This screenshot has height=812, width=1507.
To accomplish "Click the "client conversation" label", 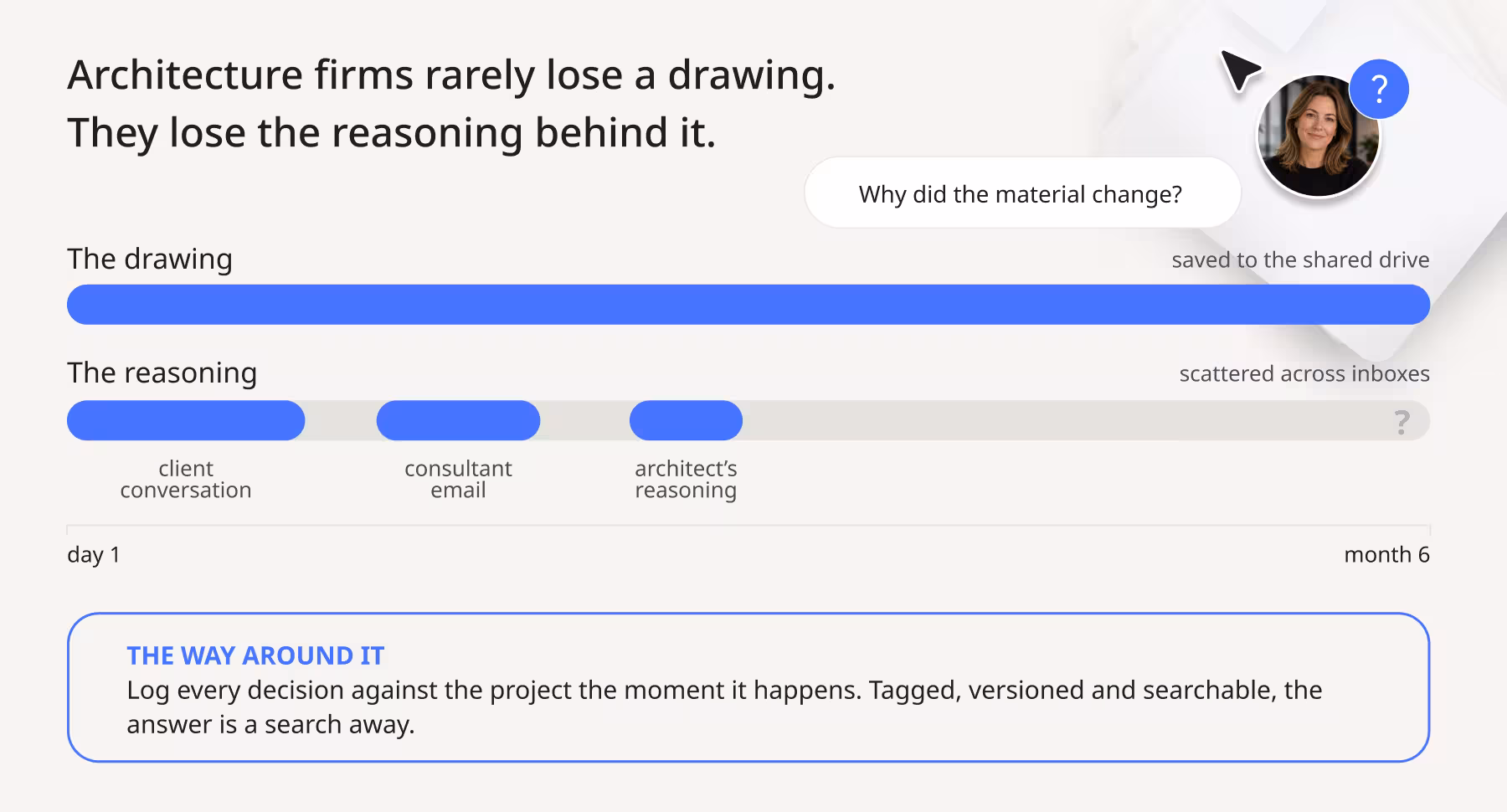I will click(x=186, y=479).
